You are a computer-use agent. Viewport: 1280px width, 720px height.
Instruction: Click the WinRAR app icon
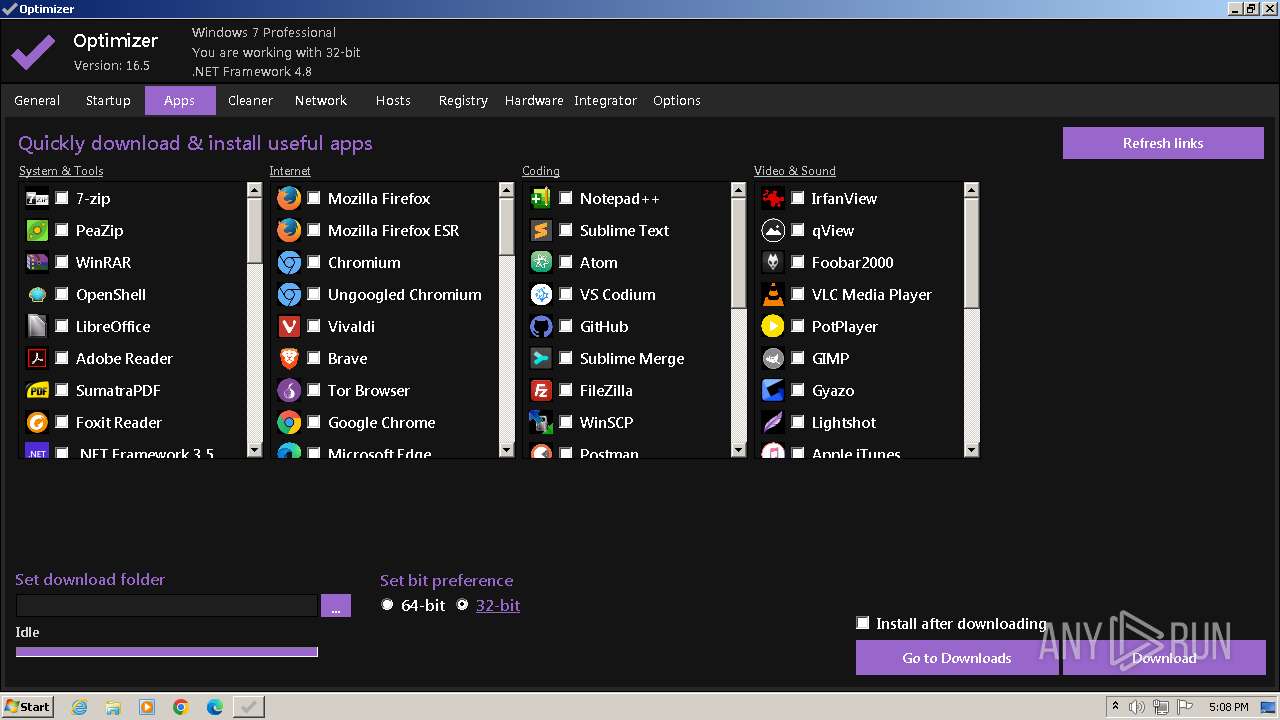click(37, 262)
